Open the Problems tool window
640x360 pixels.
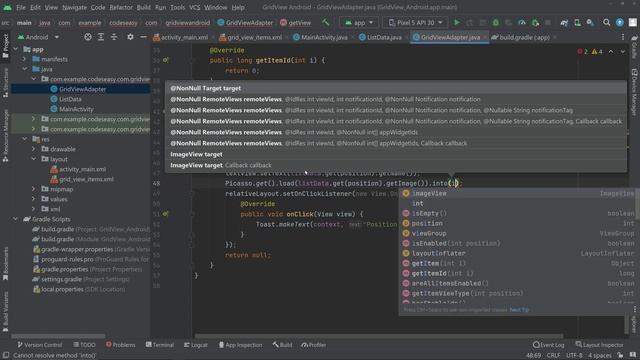[x=120, y=345]
